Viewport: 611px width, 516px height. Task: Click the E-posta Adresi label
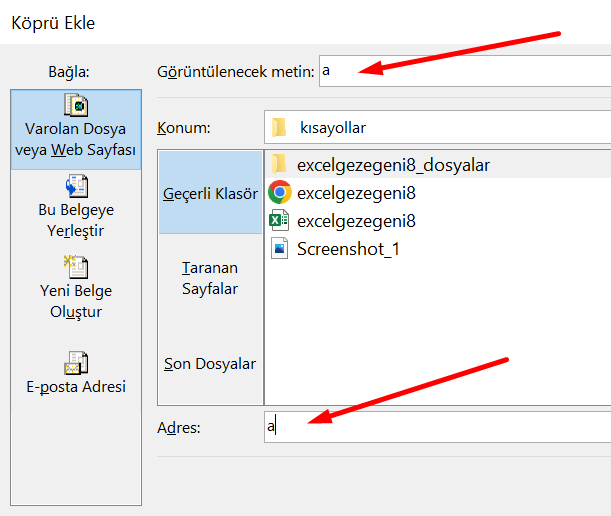point(76,387)
